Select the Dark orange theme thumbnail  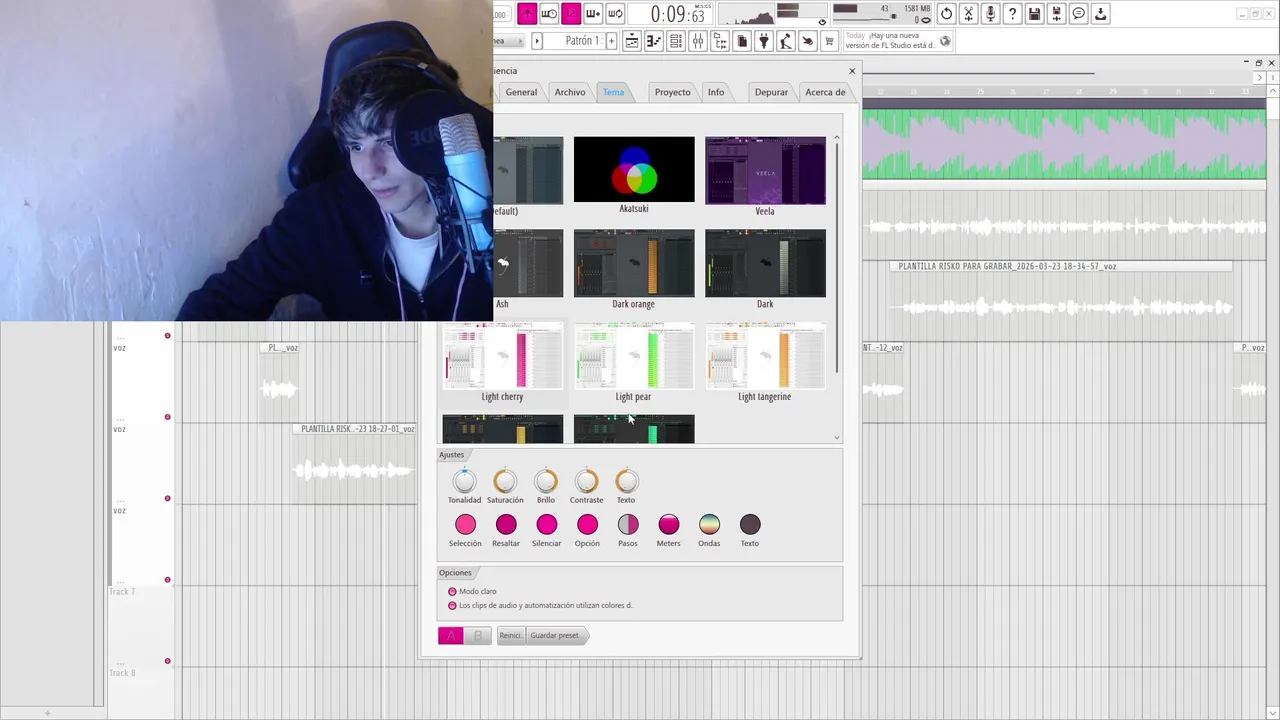pos(634,263)
